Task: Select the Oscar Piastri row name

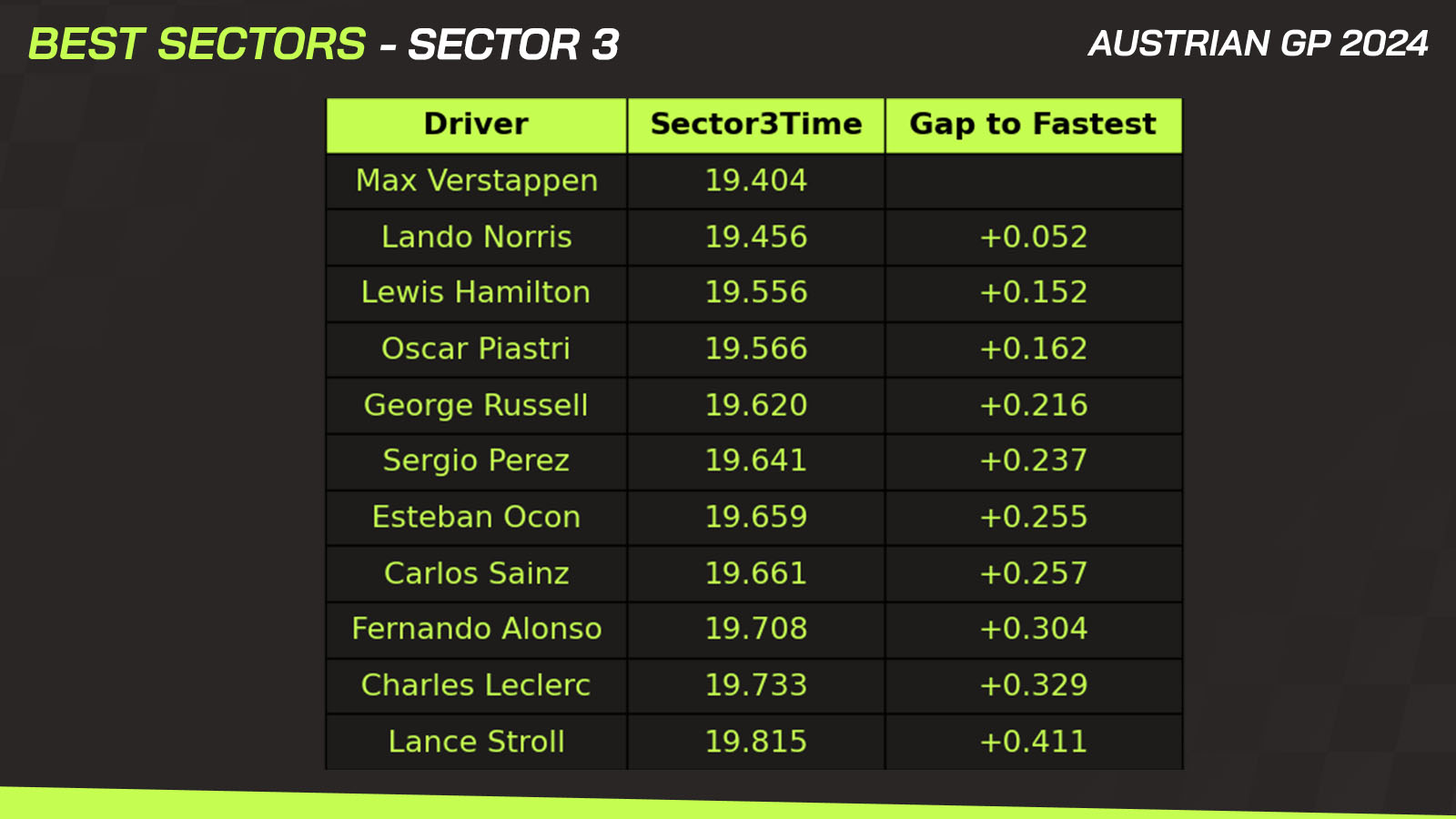Action: [476, 349]
